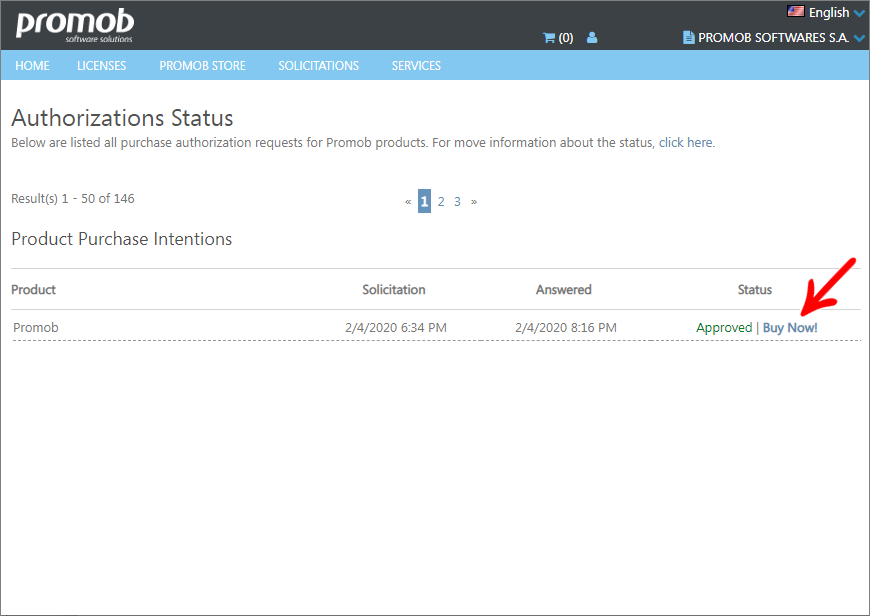Go to the HOME menu
This screenshot has height=616, width=870.
32,65
